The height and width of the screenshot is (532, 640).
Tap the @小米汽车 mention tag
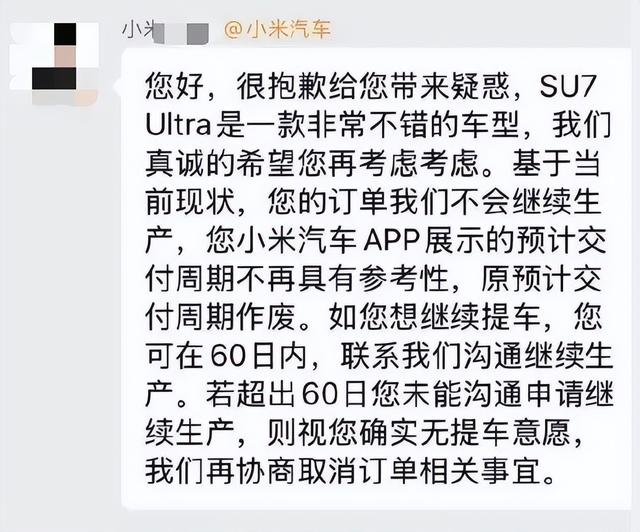(x=277, y=30)
